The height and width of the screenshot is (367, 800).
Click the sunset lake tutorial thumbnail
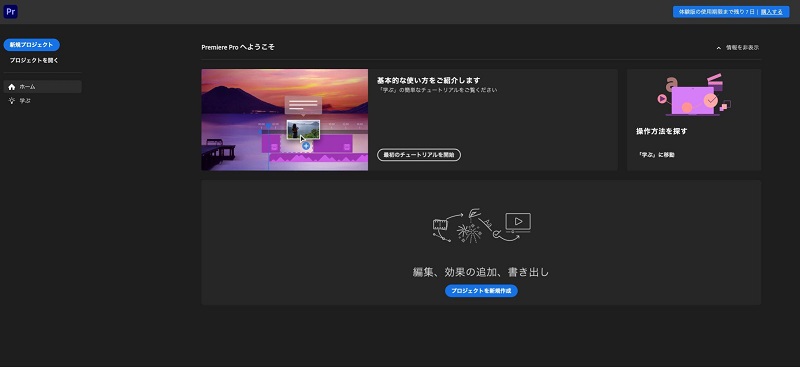(285, 119)
